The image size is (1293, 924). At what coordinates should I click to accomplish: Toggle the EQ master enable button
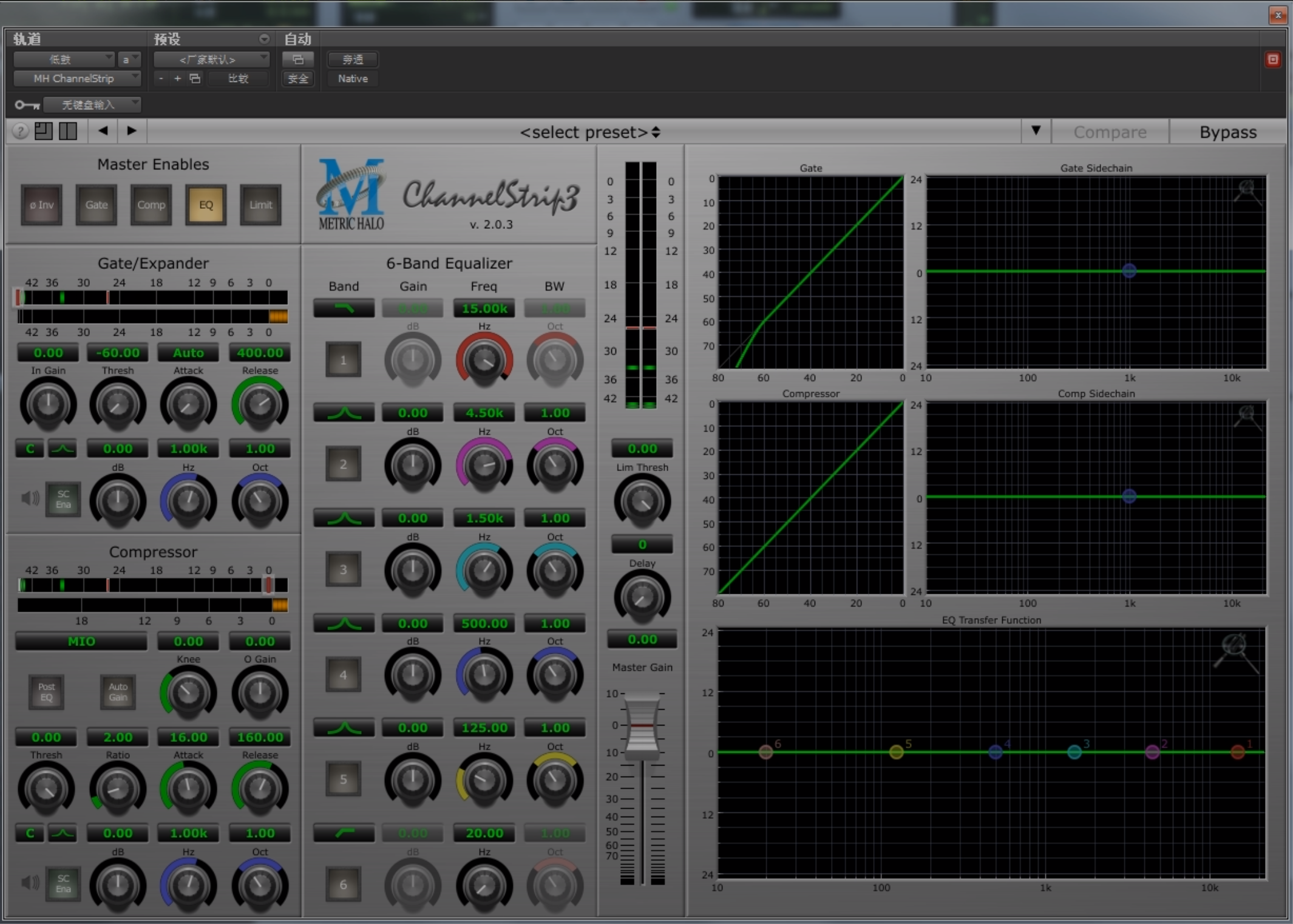(206, 205)
